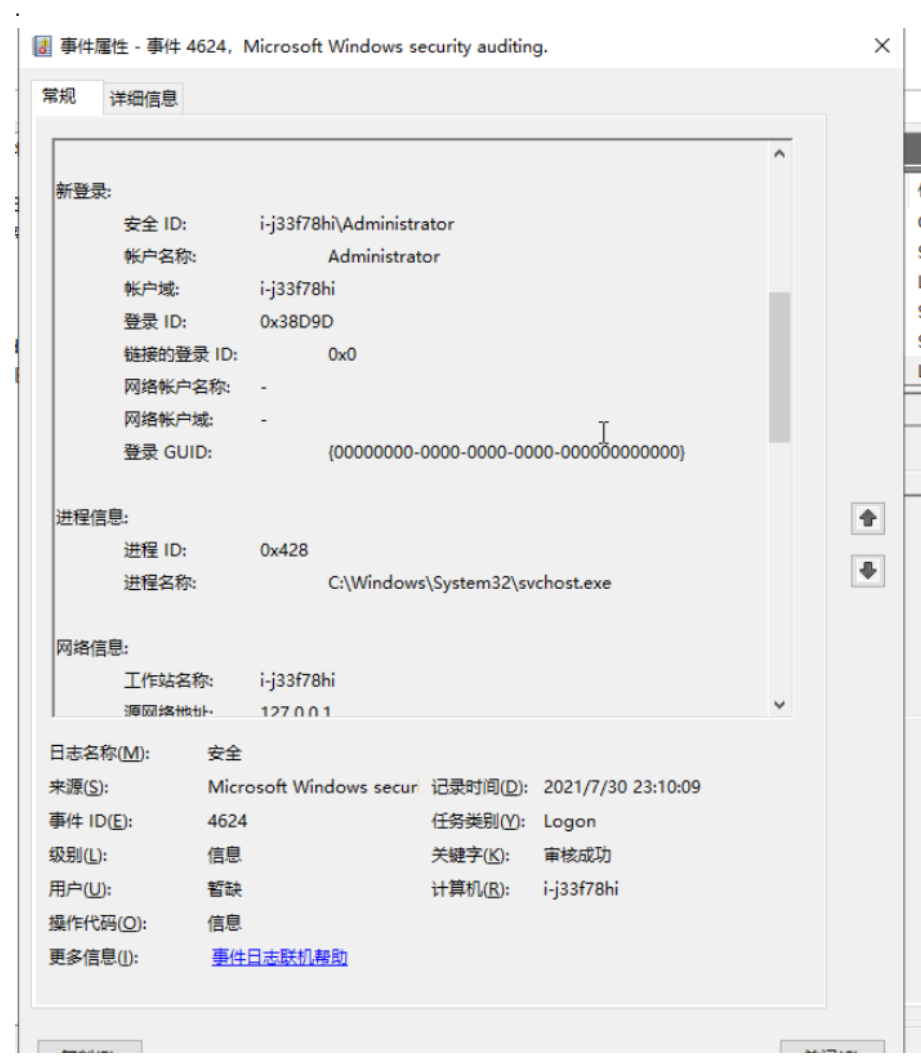Viewport: 921px width, 1057px height.
Task: Click the vertical scrollbar thumb in details box
Action: (779, 366)
